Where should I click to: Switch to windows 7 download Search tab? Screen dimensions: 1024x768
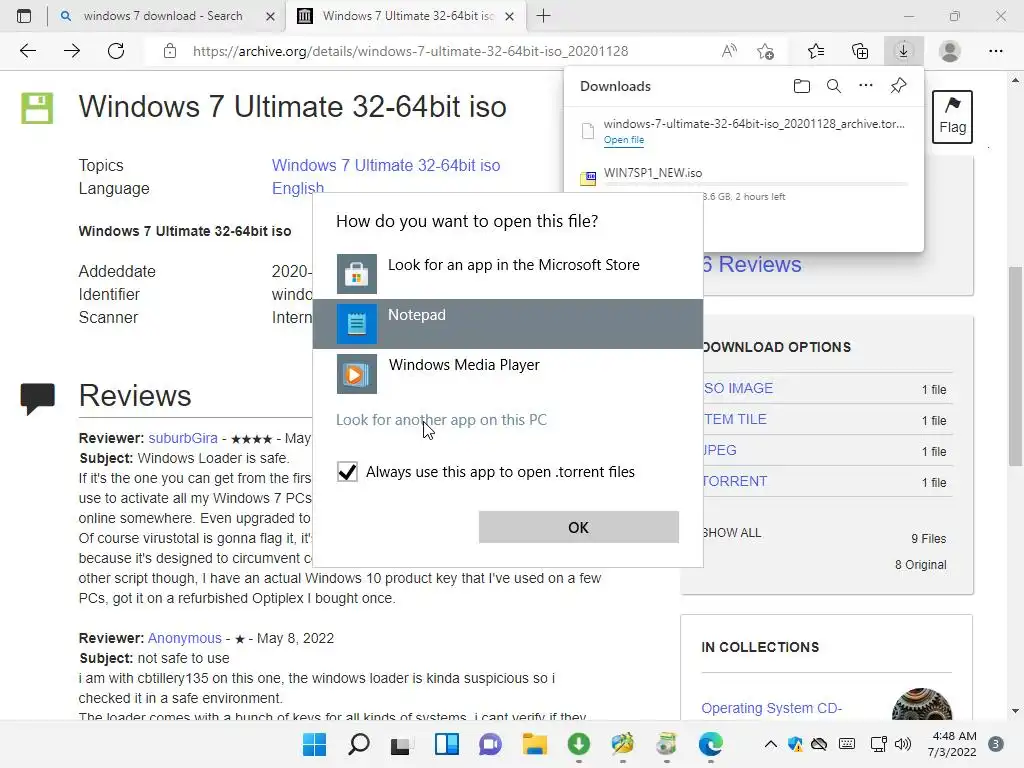(x=163, y=16)
